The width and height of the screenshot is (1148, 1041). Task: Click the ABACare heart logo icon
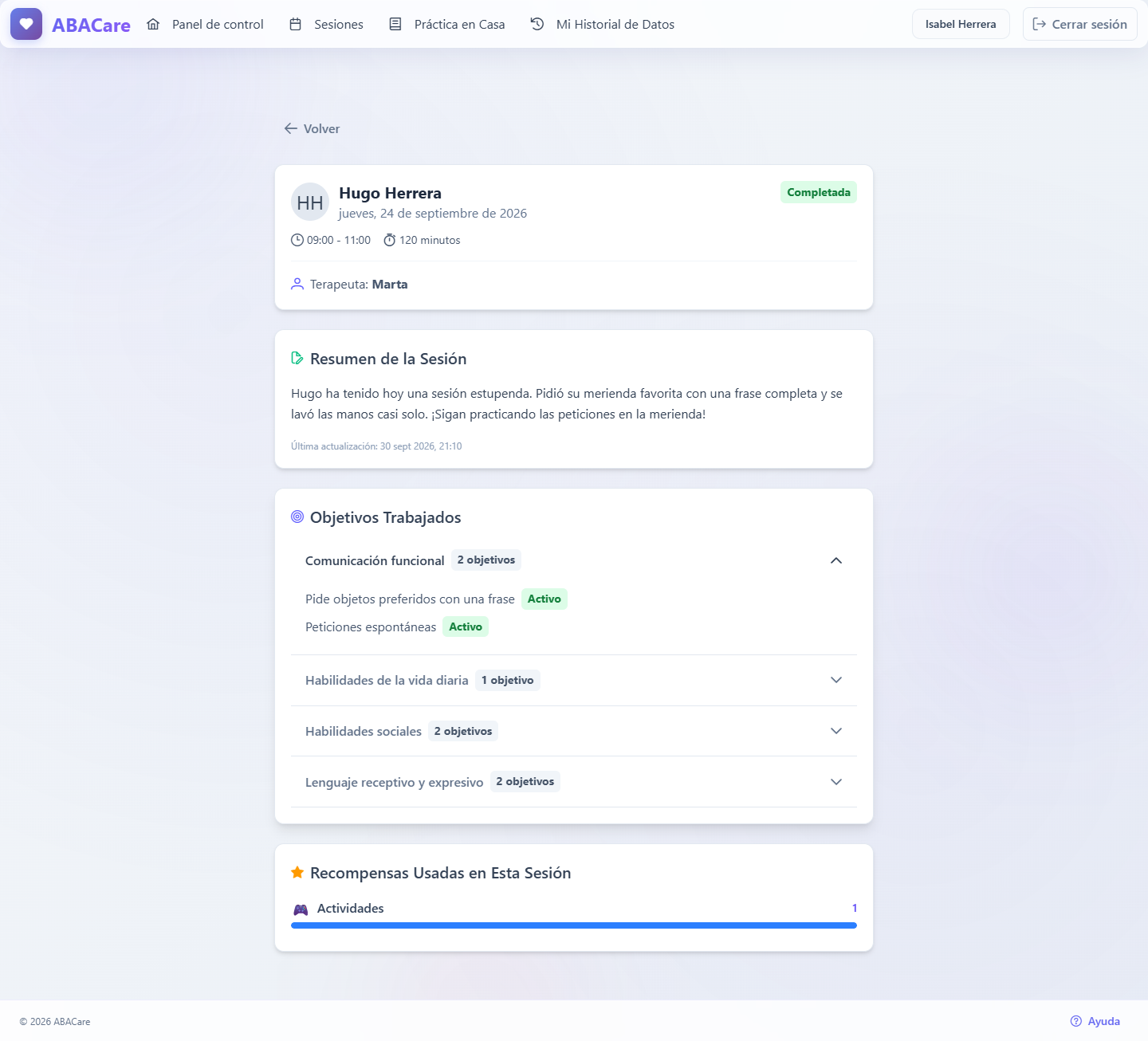pyautogui.click(x=26, y=24)
